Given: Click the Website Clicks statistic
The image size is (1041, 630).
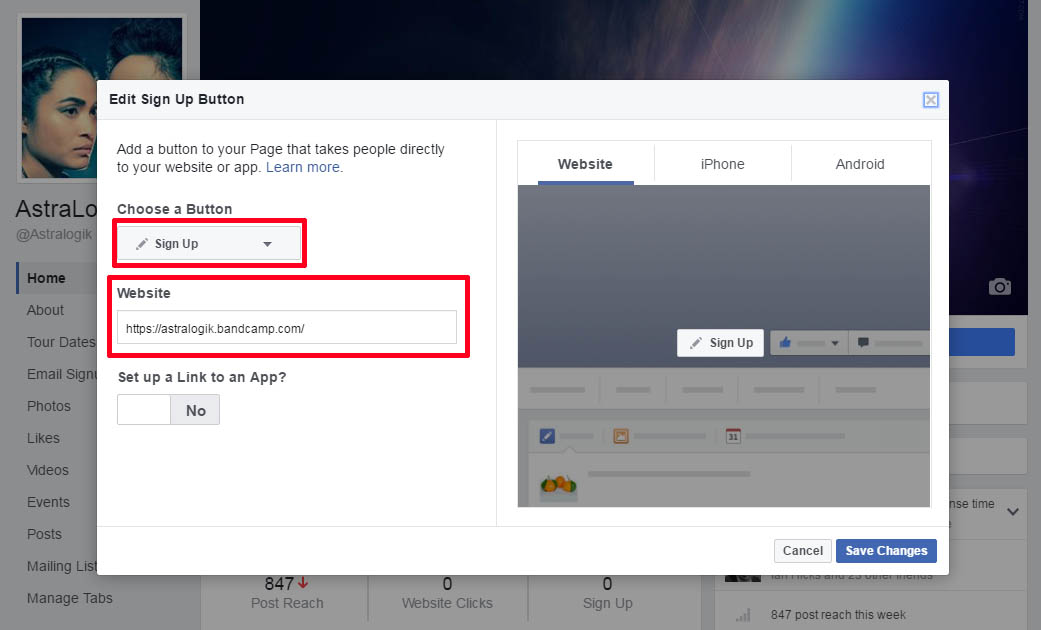Looking at the screenshot, I should [447, 593].
